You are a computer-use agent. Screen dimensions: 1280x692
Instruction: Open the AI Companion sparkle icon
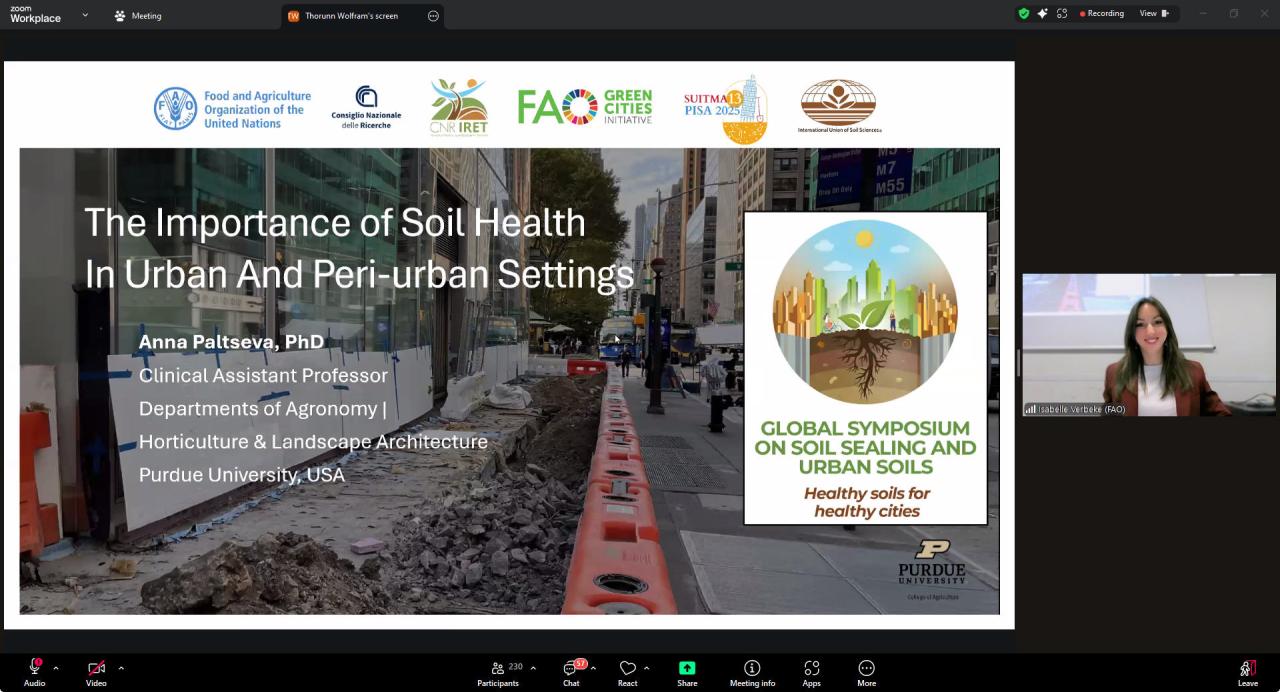click(x=1042, y=14)
